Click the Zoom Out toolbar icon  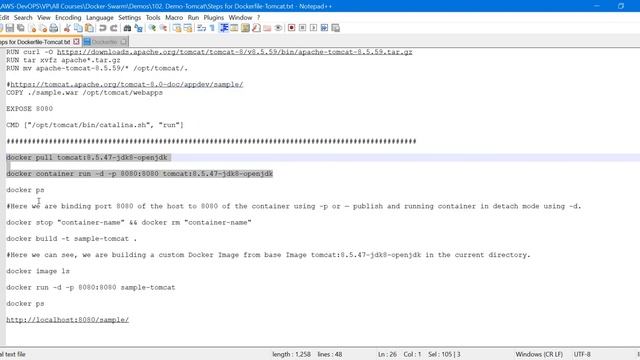pos(163,28)
